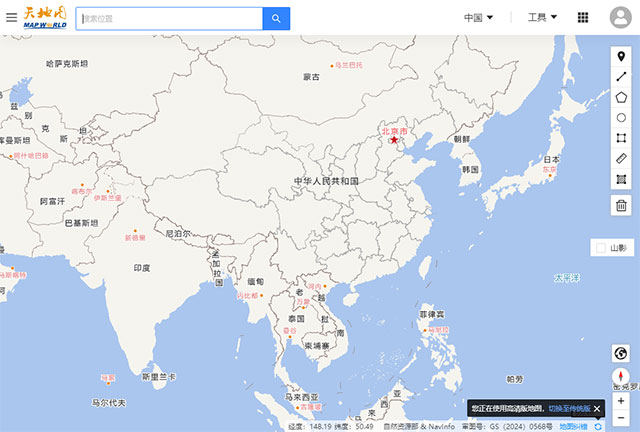Viewport: 640px width, 432px height.
Task: Enable the 山影 hillshade checkbox
Action: tap(600, 247)
